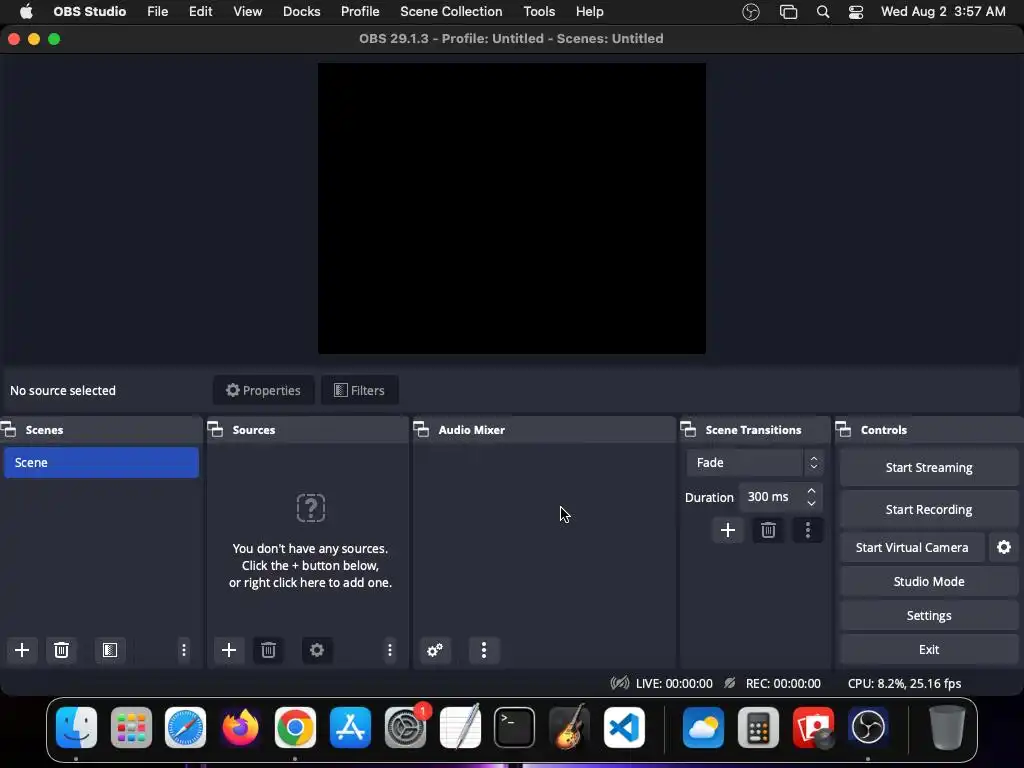Open GarageBand from the Dock
Viewport: 1024px width, 768px height.
pyautogui.click(x=570, y=727)
